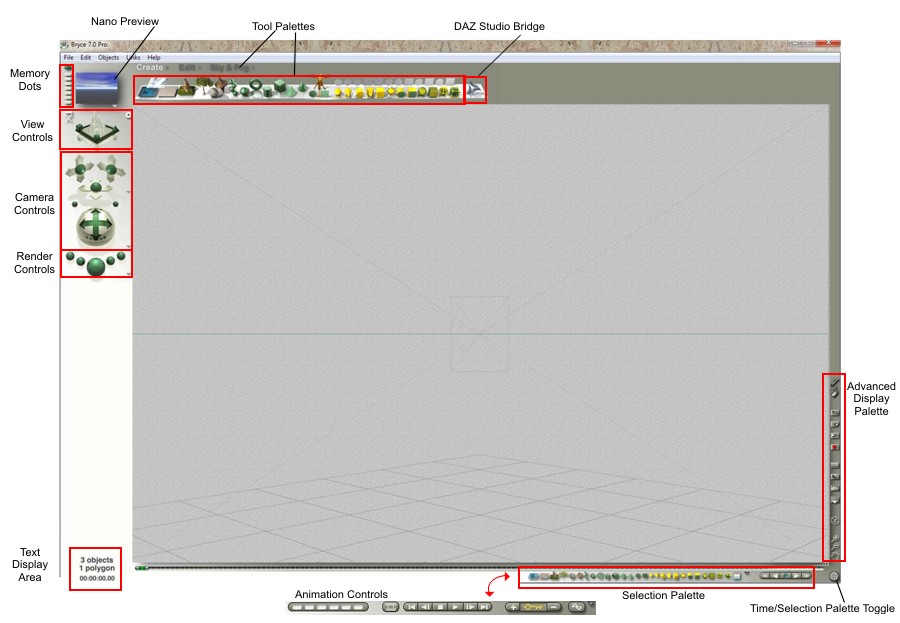
Task: Click the top memory dot
Action: pos(68,70)
